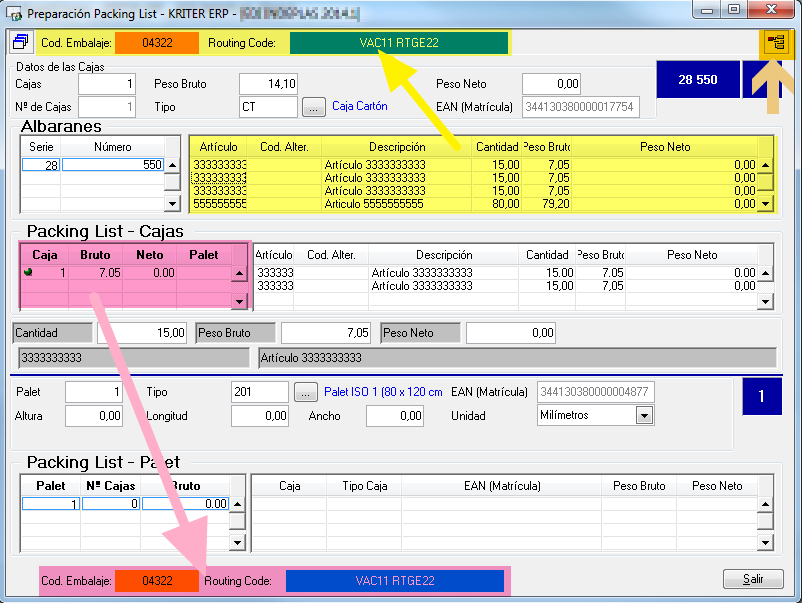The height and width of the screenshot is (604, 803).
Task: Click the Kriter ERP window title icon
Action: coord(15,14)
